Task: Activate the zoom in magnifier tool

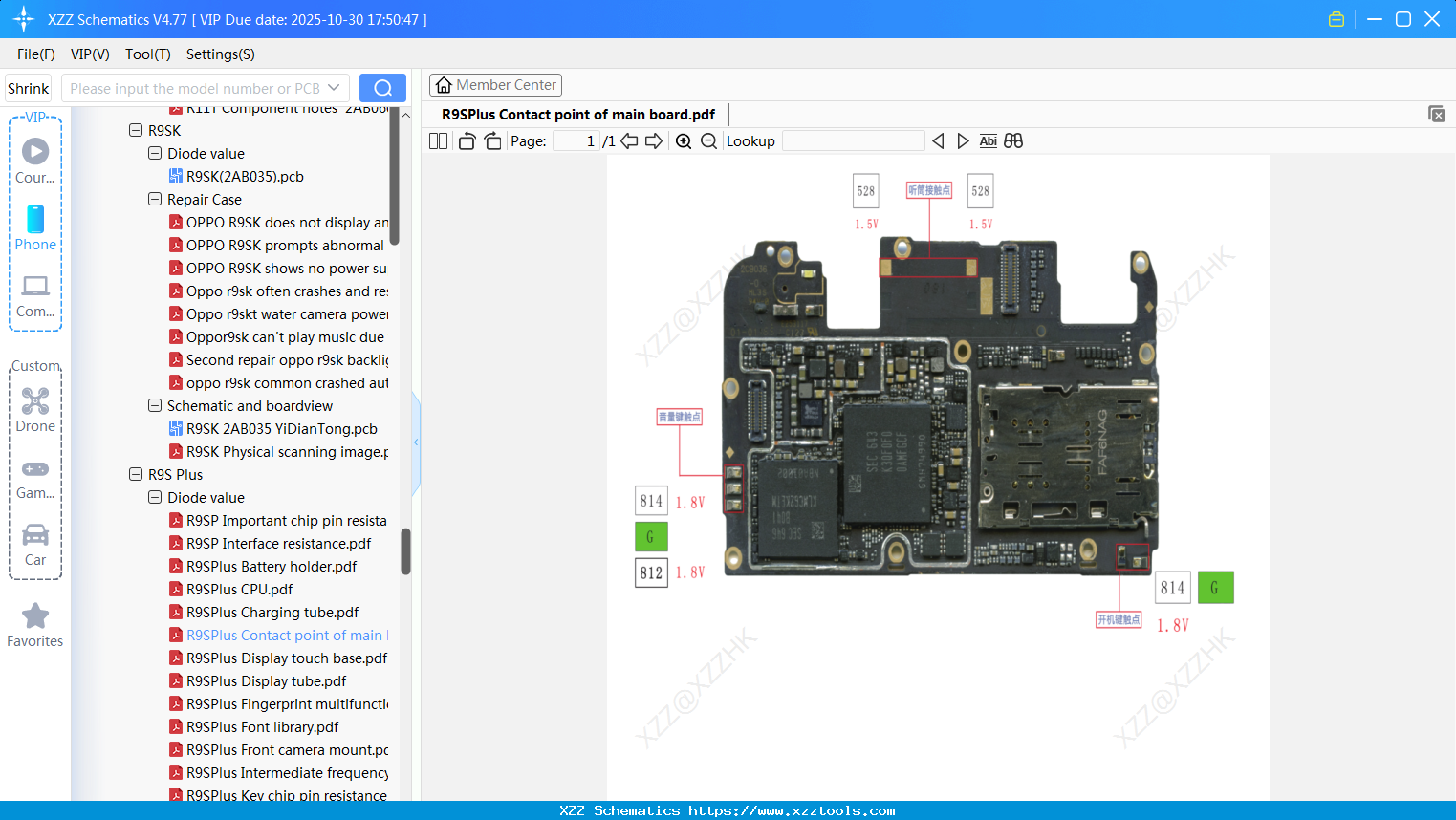Action: (684, 140)
